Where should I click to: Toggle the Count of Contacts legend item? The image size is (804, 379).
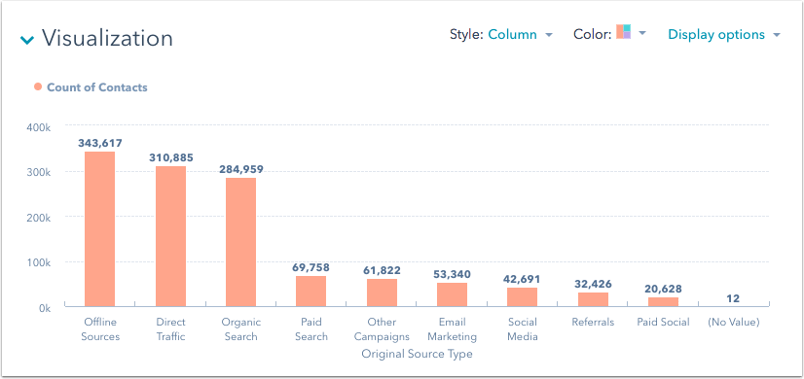click(91, 87)
